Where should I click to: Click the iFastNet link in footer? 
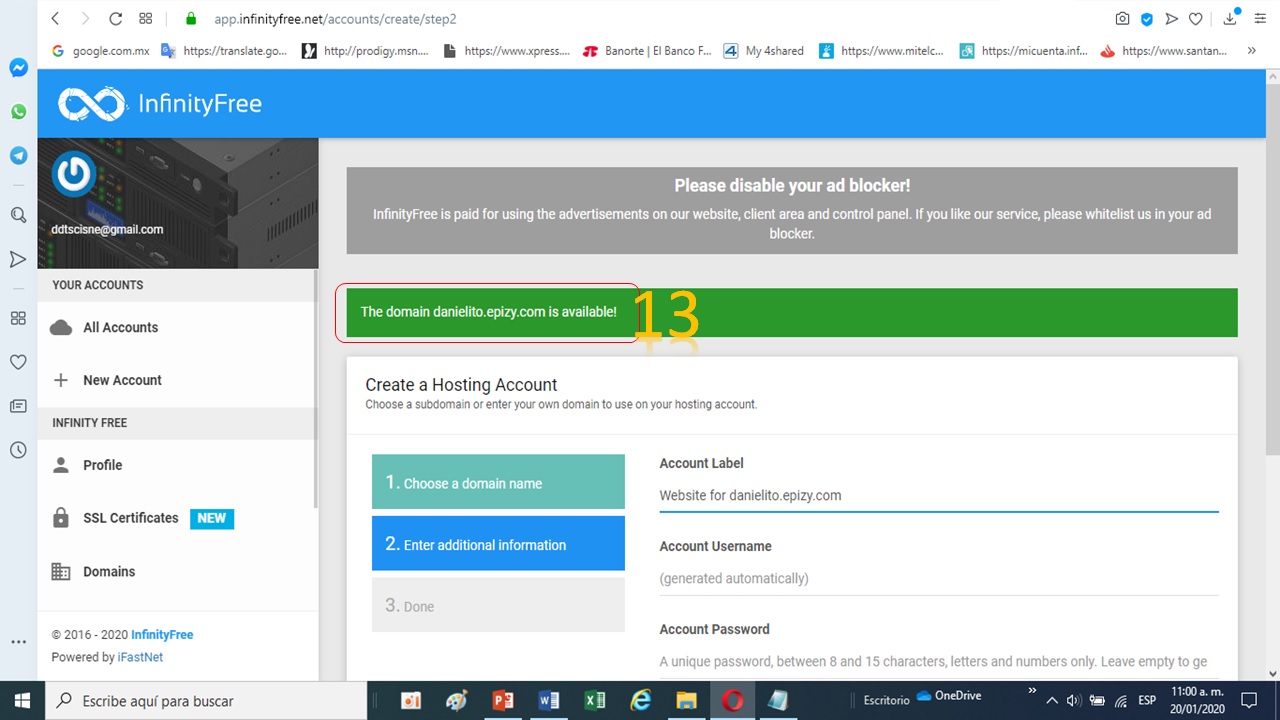pos(140,657)
